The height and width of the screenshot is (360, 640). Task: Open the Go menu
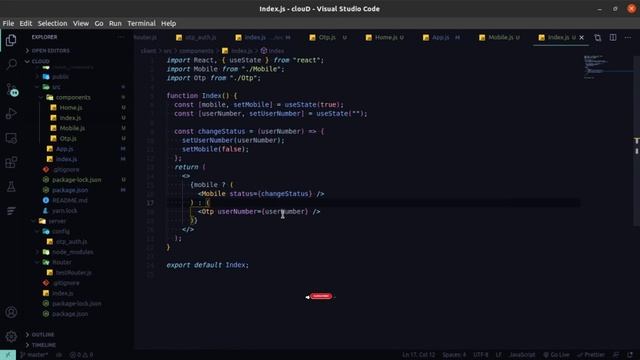[x=99, y=24]
